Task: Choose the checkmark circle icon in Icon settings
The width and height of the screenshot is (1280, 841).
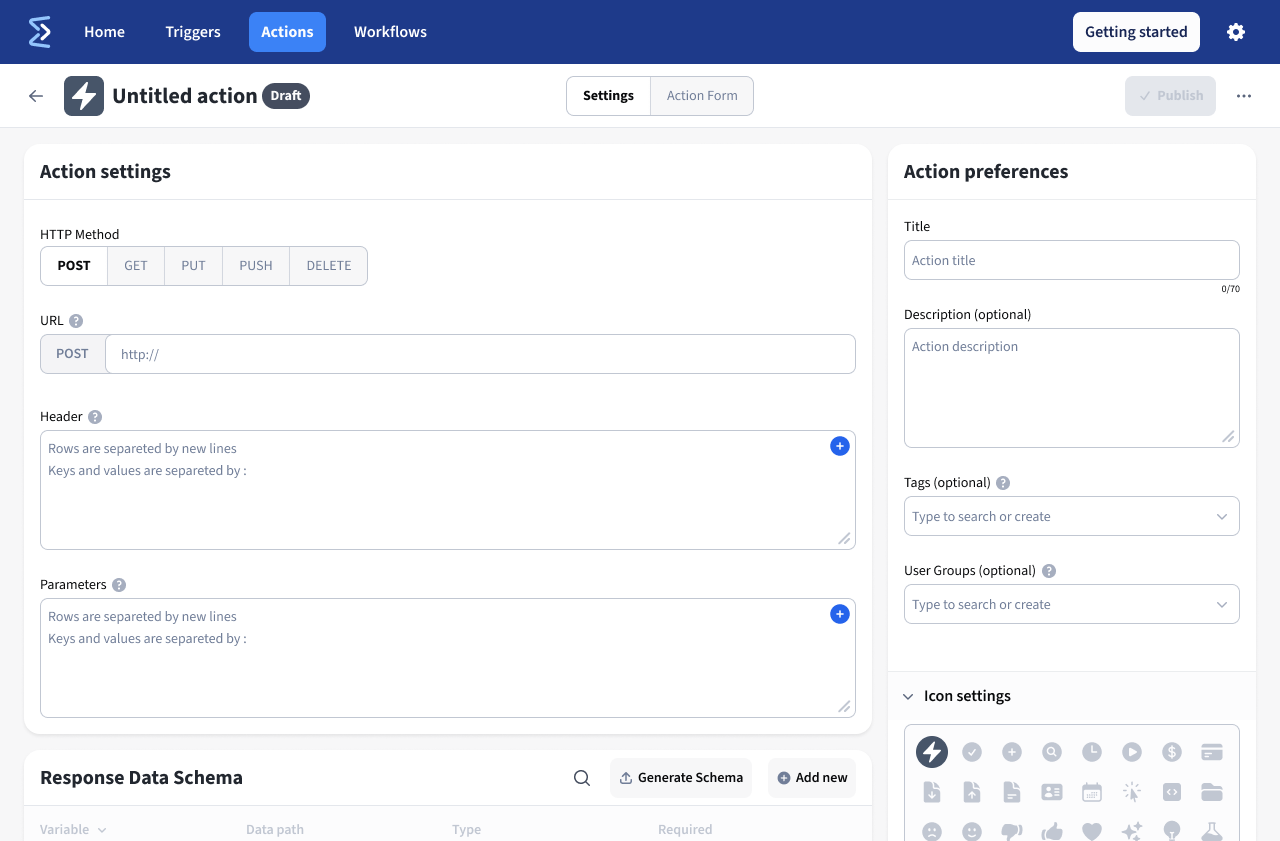Action: (x=972, y=752)
